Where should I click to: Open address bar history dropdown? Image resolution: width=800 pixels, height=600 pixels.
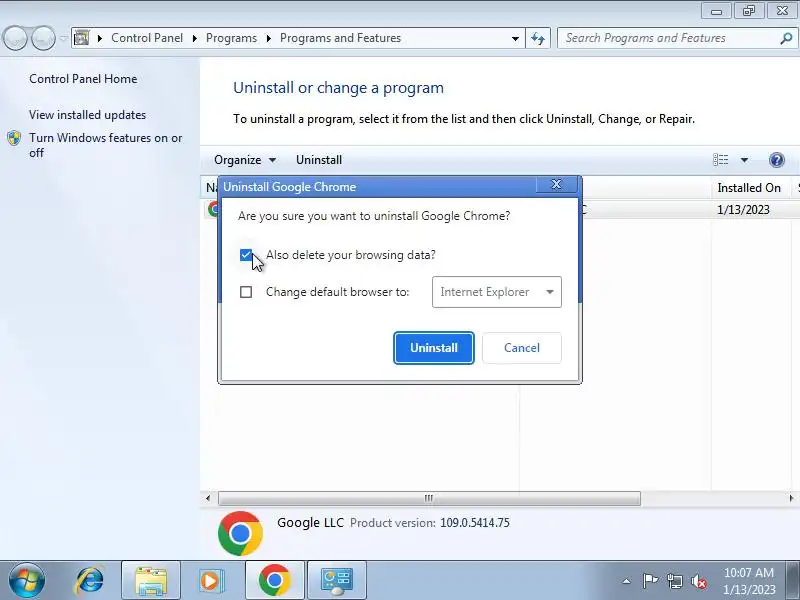(515, 38)
